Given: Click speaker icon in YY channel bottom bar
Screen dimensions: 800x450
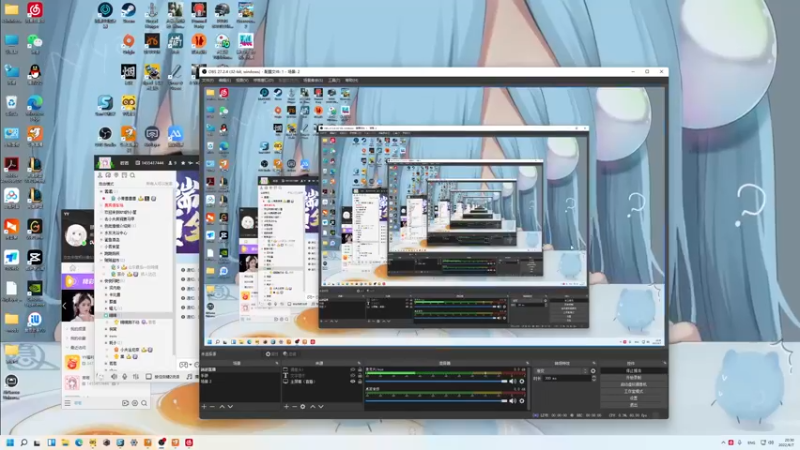Looking at the screenshot, I should tap(114, 377).
